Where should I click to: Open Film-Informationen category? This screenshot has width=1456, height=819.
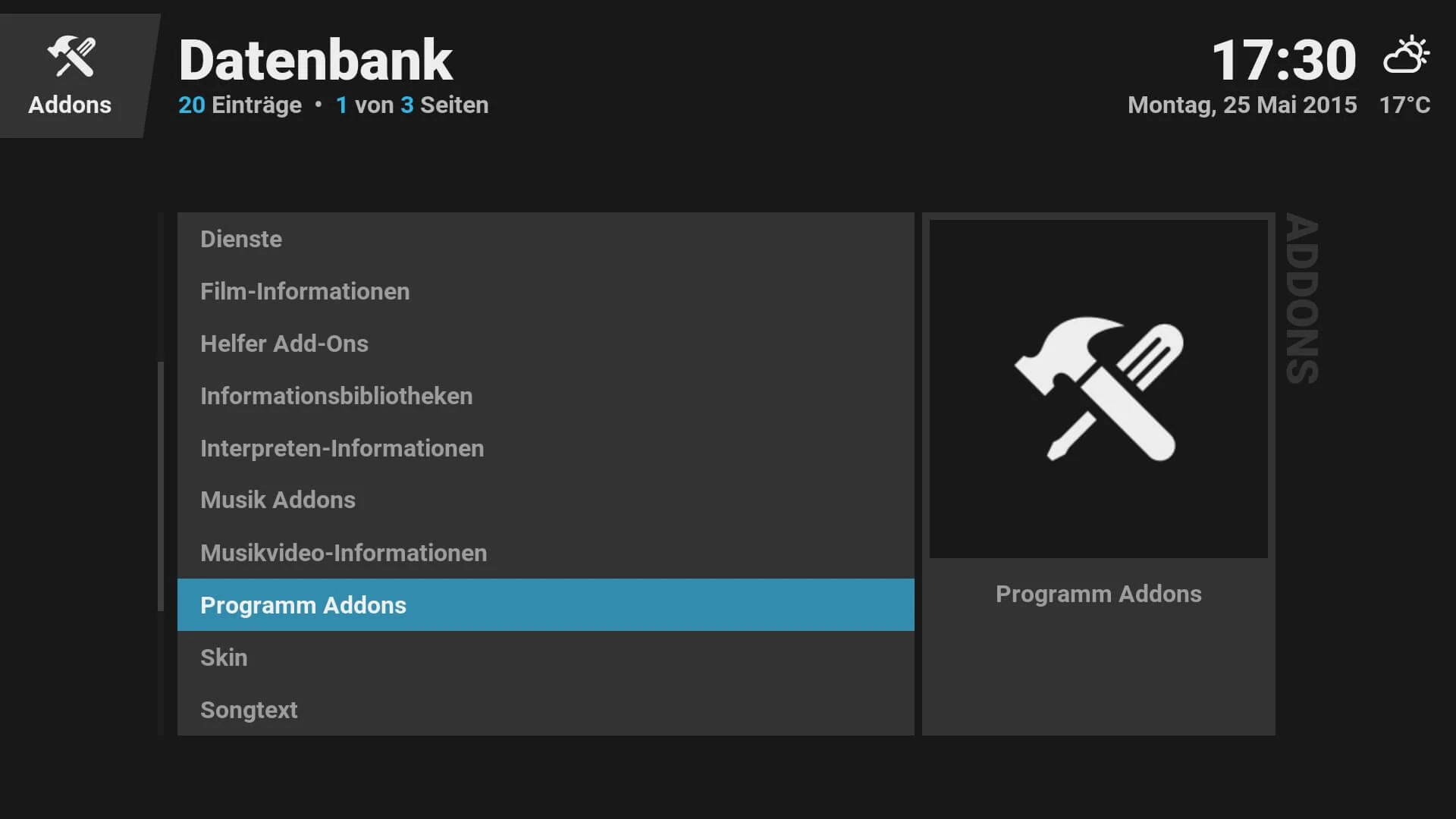pos(545,291)
